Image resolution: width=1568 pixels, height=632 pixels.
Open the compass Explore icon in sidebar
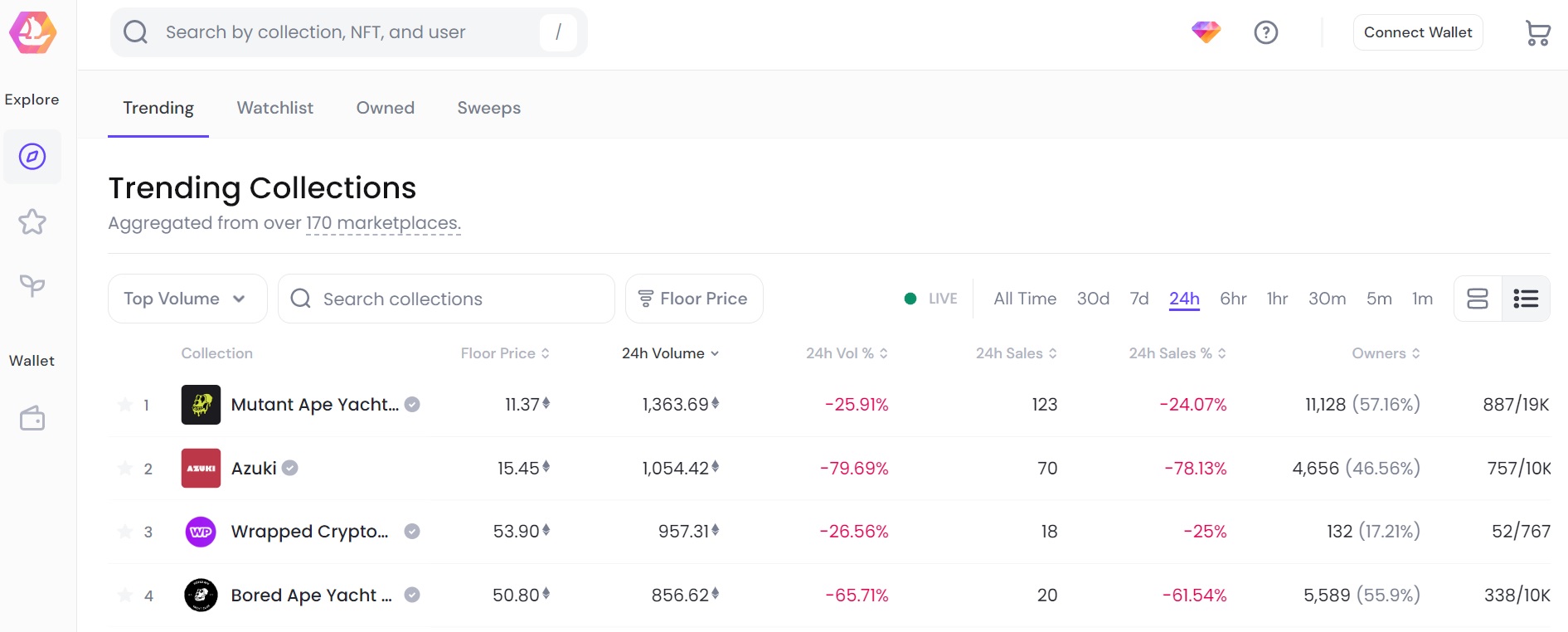pos(32,157)
